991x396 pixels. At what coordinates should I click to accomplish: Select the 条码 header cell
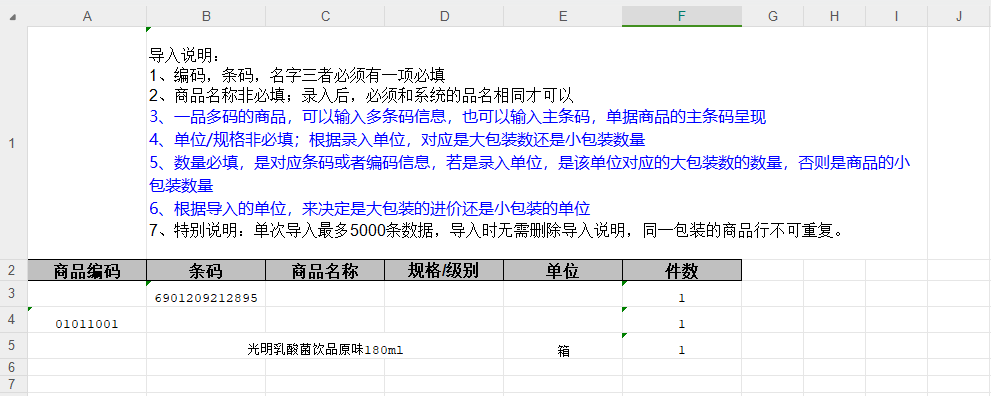206,270
